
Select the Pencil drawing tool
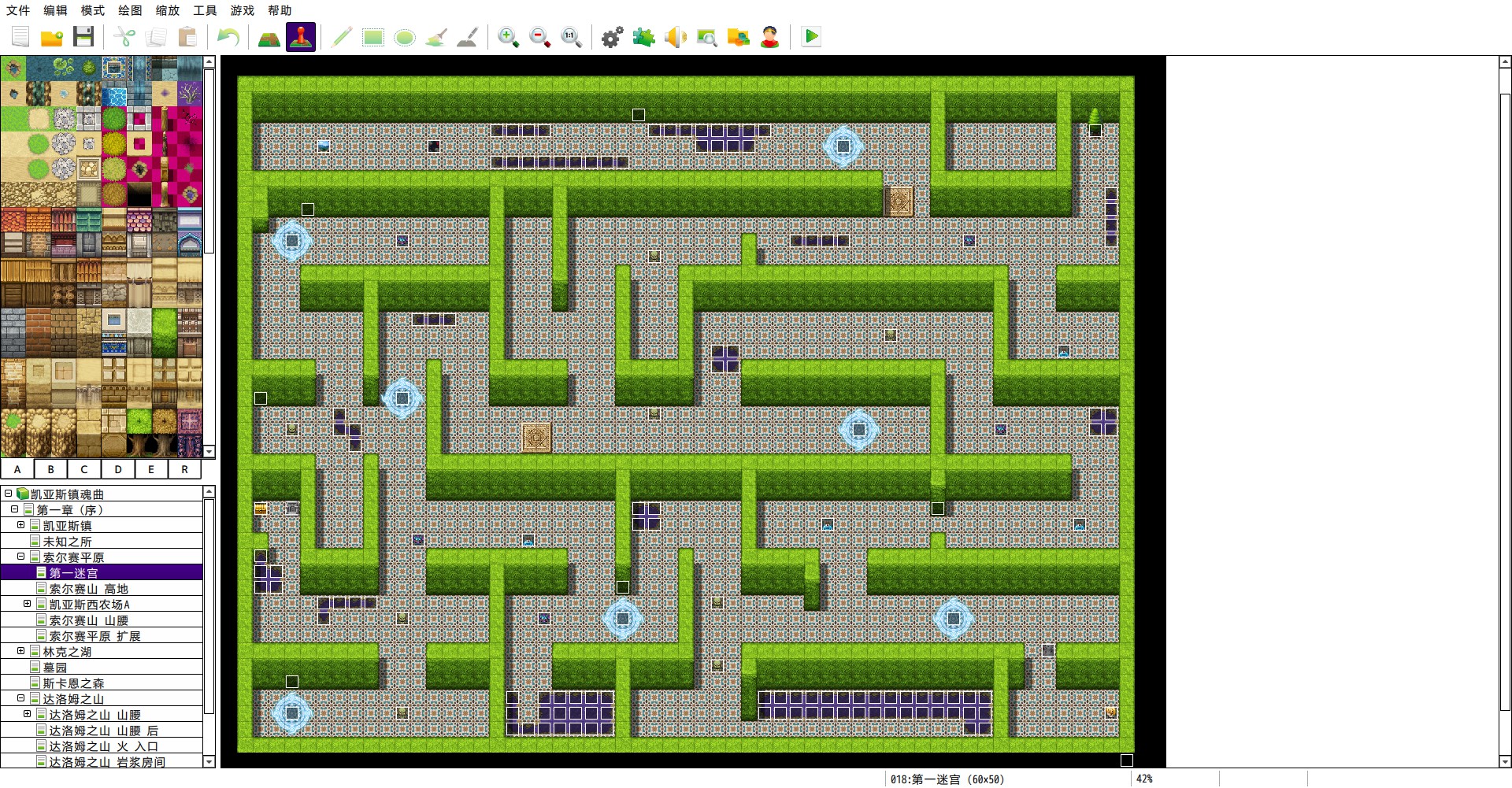[342, 37]
